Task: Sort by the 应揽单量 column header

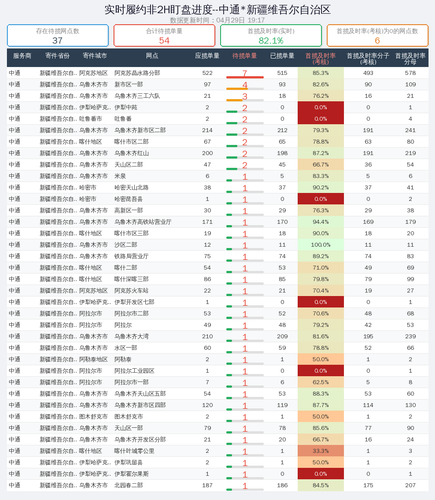Action: (x=207, y=56)
